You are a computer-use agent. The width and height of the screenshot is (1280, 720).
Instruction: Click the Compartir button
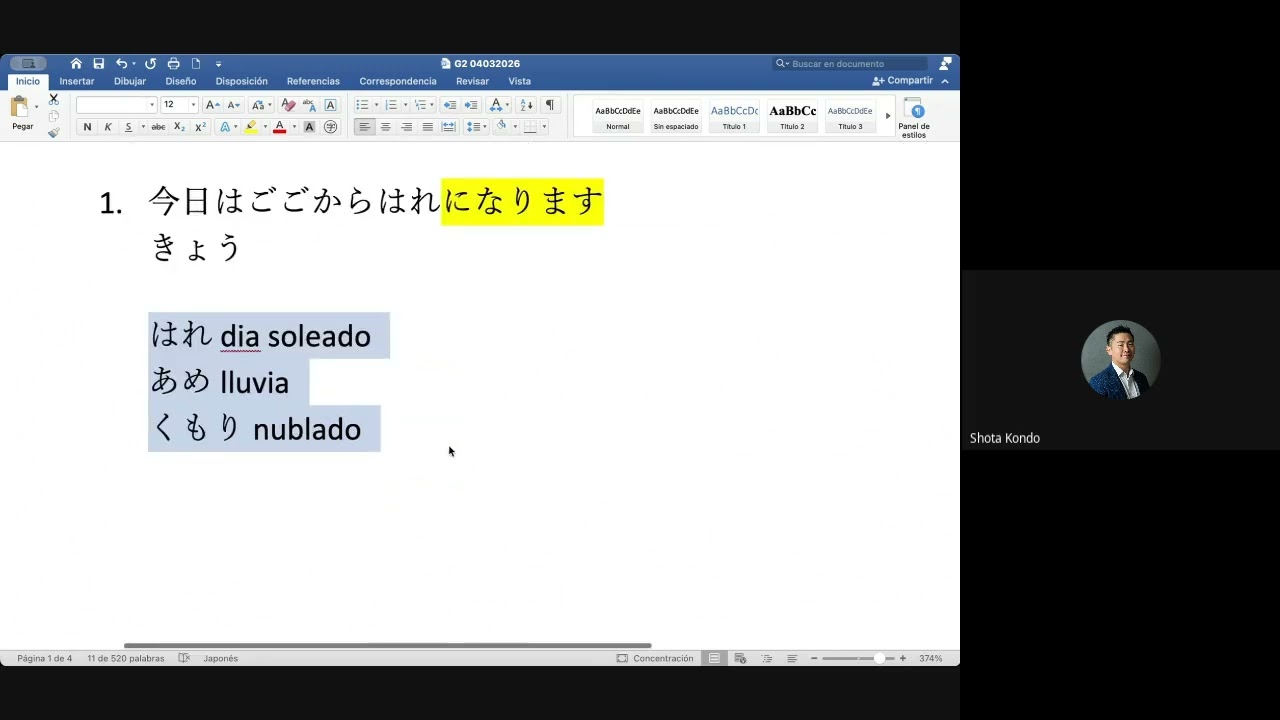click(x=903, y=81)
